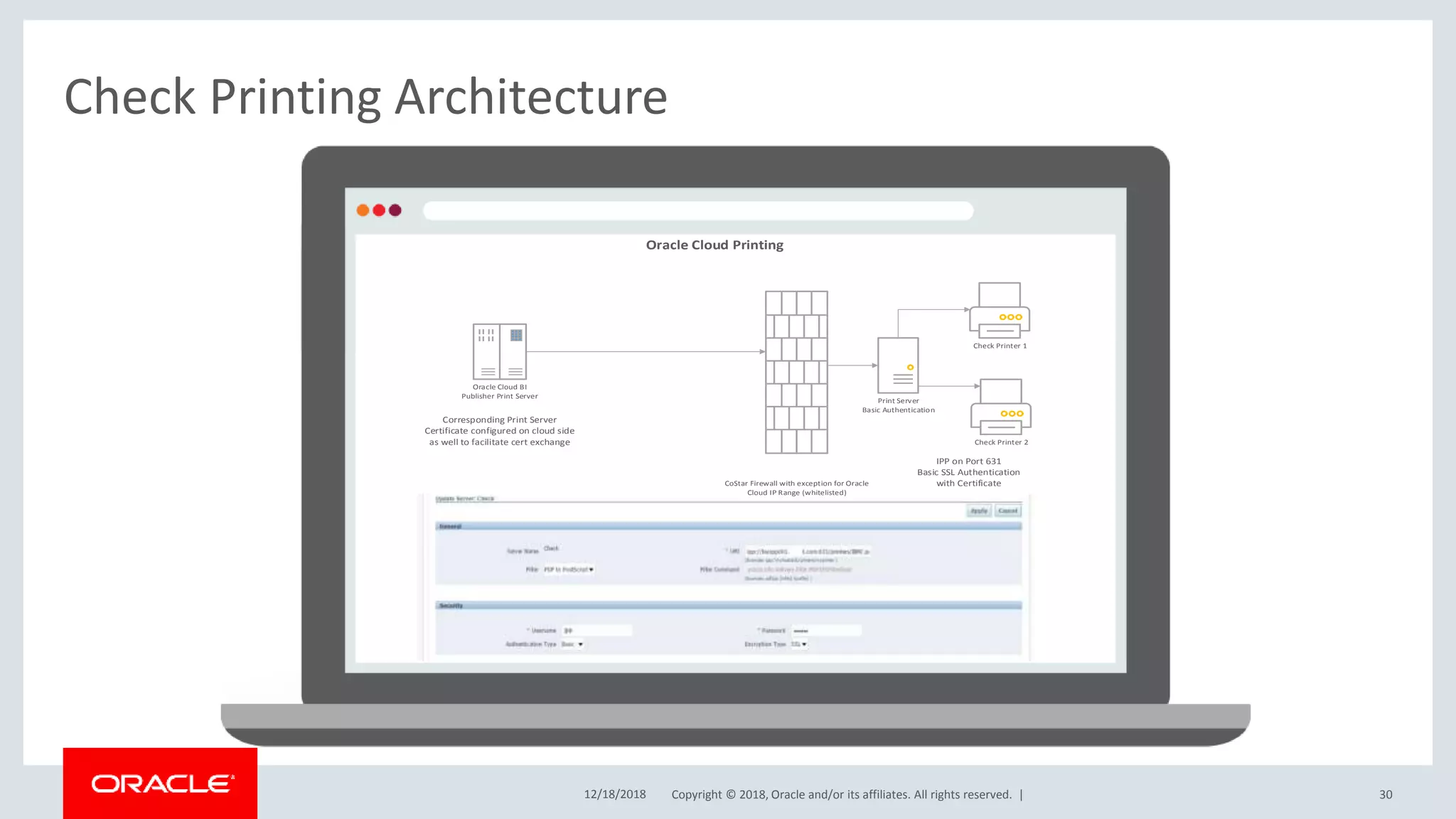Click the Apply button
The image size is (1456, 819).
click(979, 510)
